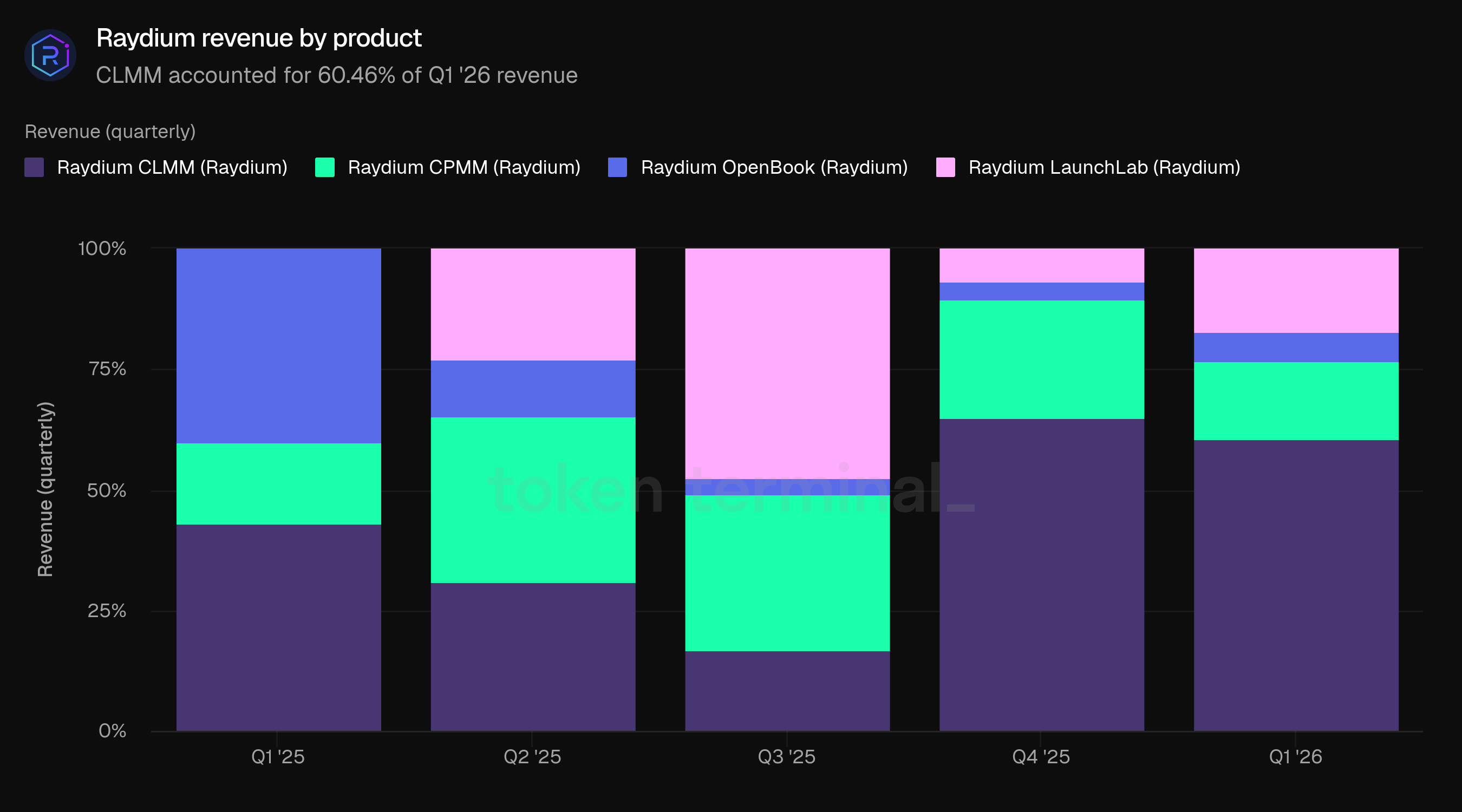Screen dimensions: 1462x812
Task: Toggle the Raydium CPMM legend swatch
Action: tap(325, 167)
